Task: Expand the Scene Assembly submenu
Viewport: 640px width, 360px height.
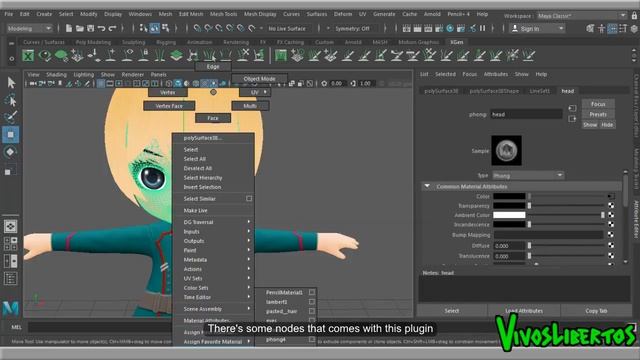Action: tap(213, 309)
